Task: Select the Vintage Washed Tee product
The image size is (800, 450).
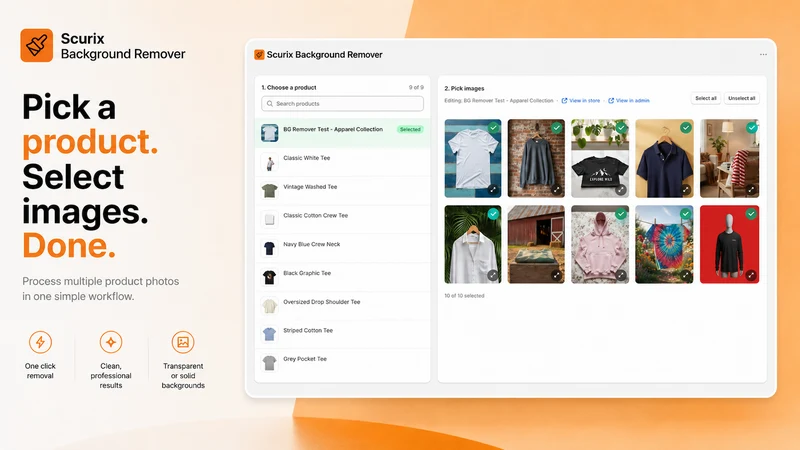Action: pos(342,191)
